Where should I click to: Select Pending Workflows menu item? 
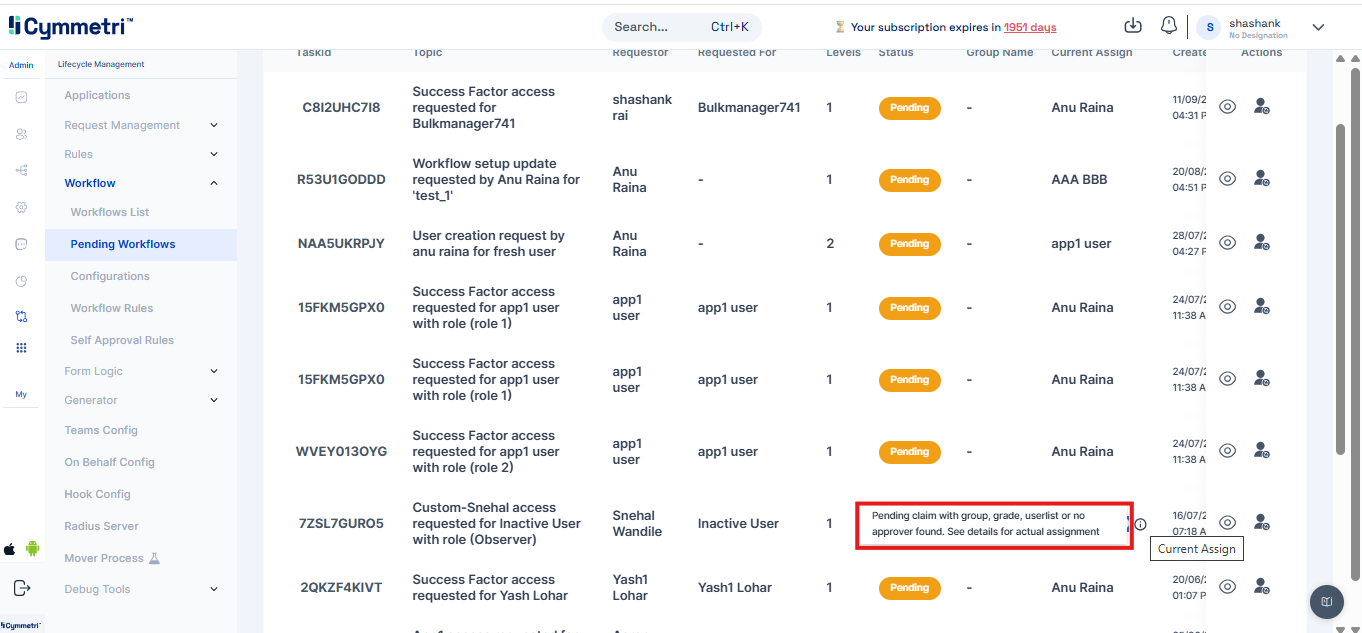[x=141, y=244]
